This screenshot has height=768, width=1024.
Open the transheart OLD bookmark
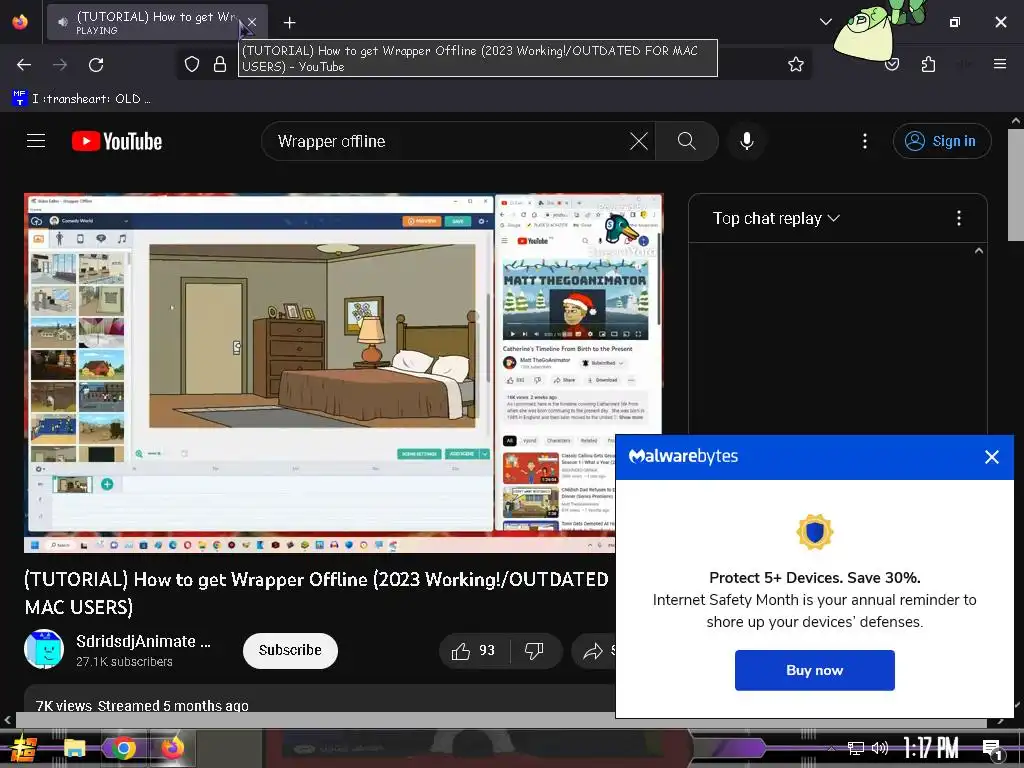[x=81, y=99]
